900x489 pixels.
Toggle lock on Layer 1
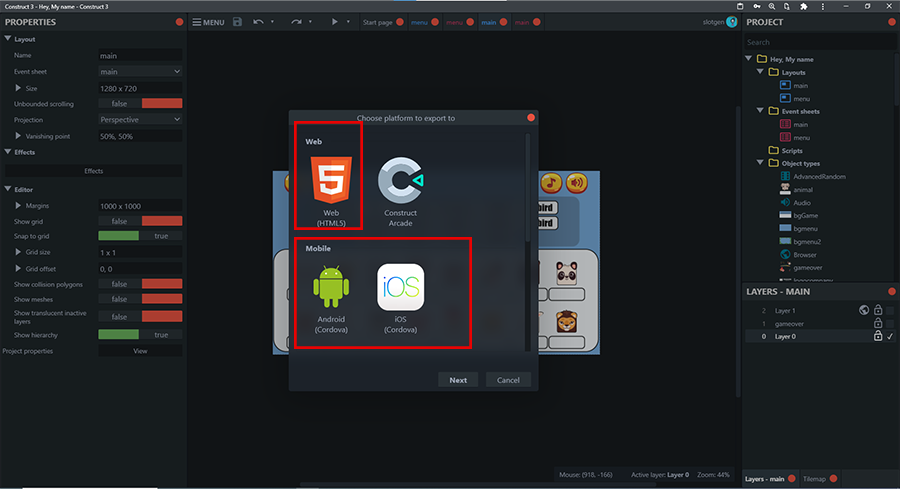(x=878, y=310)
